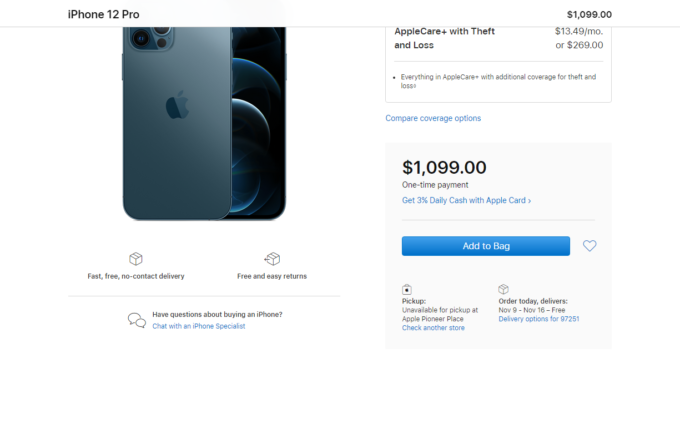Open Get 3% Daily Cash with Apple Card
The image size is (680, 424).
[466, 200]
